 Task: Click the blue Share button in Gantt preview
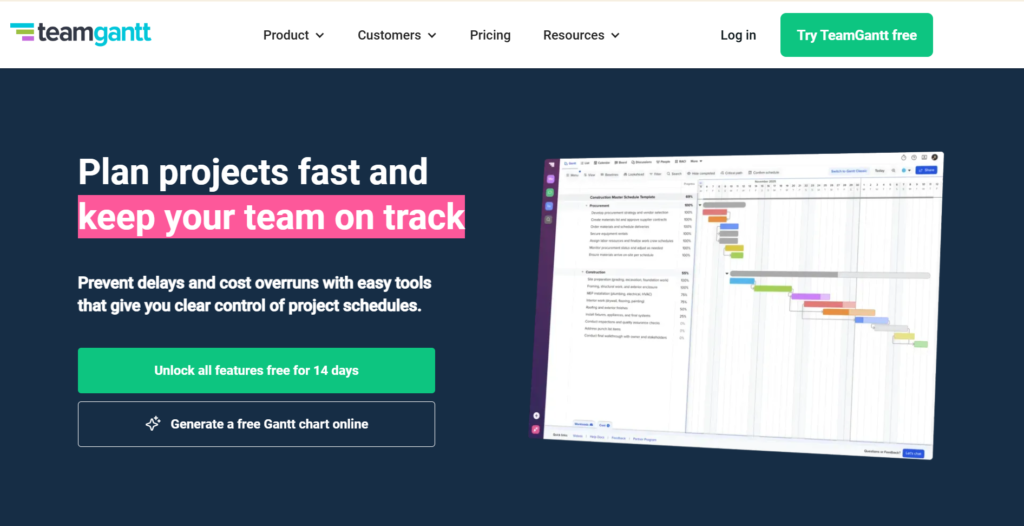(x=926, y=170)
